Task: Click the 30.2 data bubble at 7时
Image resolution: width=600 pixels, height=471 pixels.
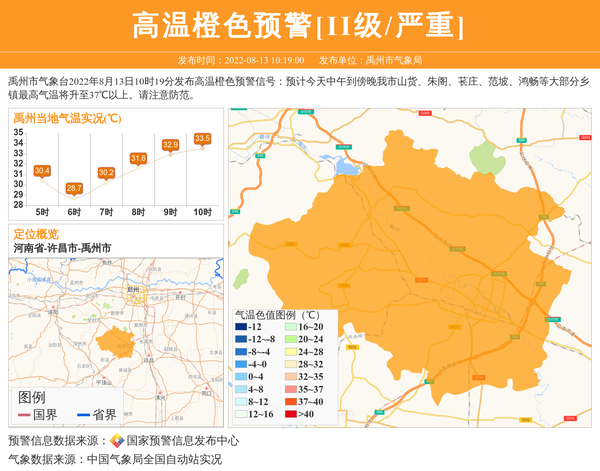Action: (x=106, y=172)
